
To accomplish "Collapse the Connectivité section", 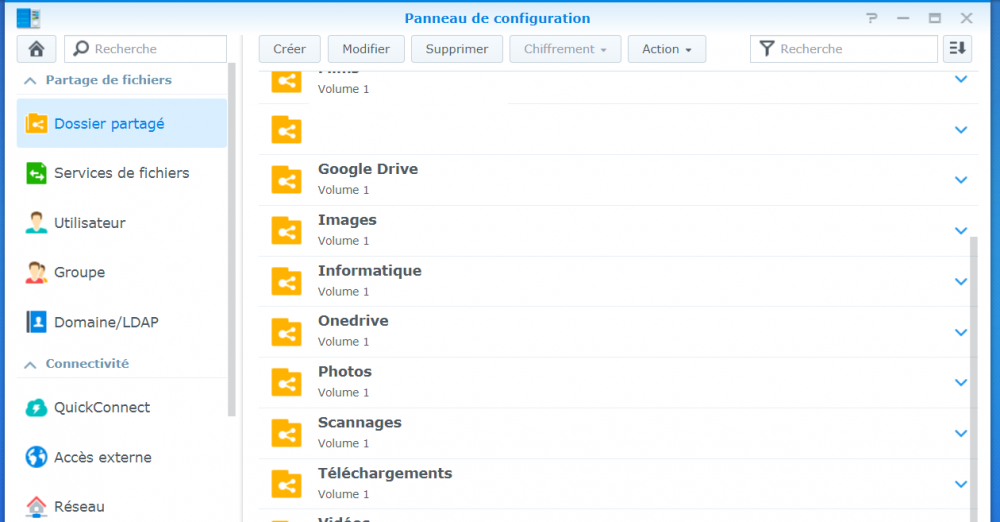I will (x=31, y=364).
